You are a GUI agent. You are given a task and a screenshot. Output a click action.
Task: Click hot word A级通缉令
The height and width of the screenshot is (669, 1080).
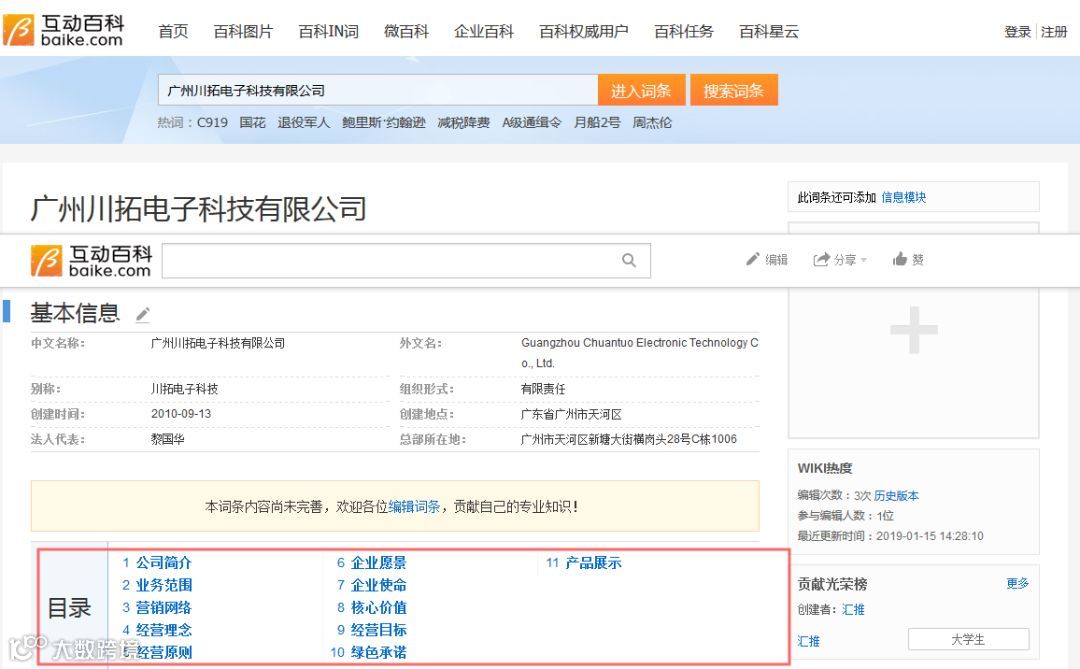[532, 123]
